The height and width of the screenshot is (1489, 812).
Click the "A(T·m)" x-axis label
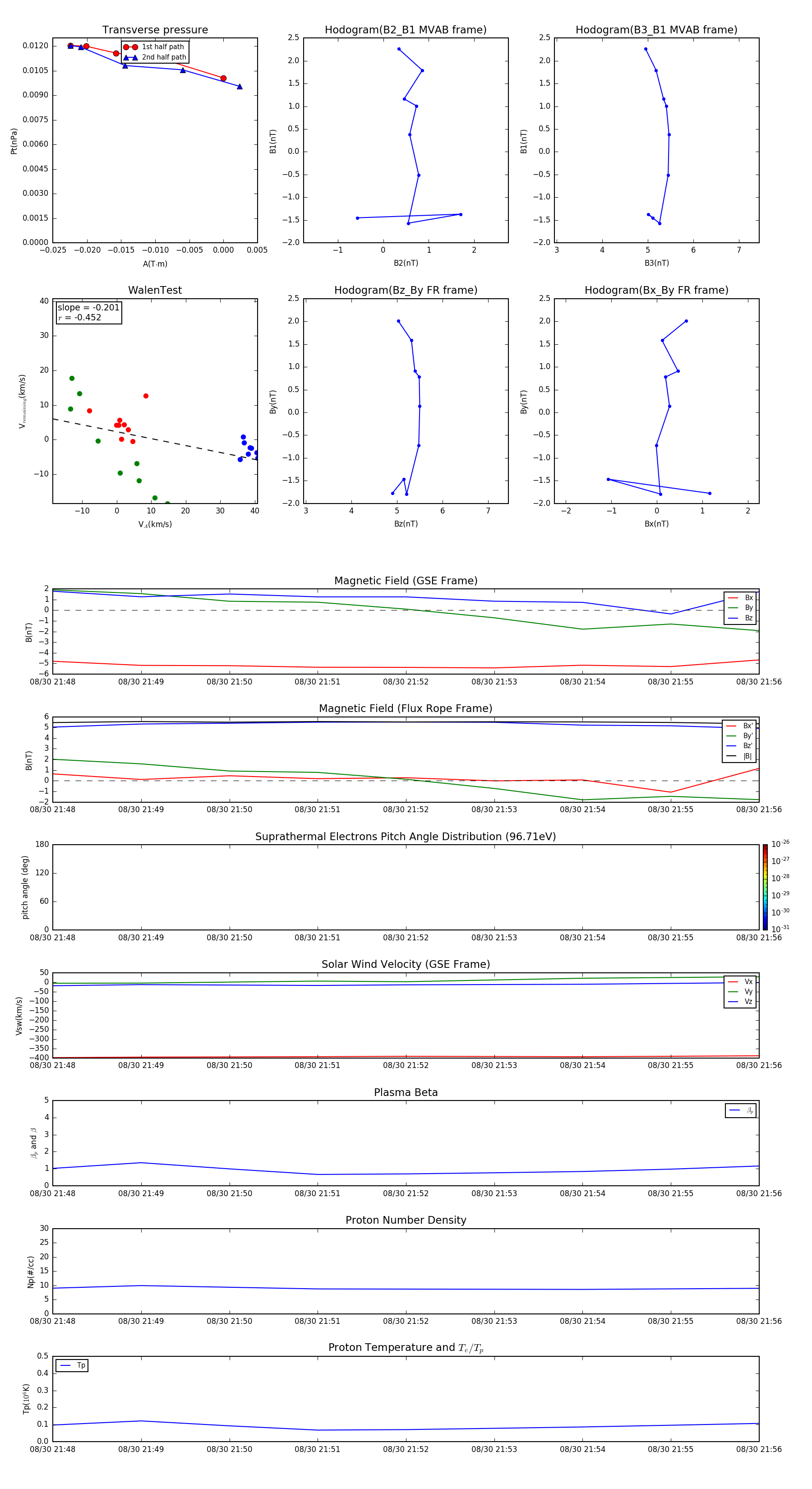pos(155,264)
